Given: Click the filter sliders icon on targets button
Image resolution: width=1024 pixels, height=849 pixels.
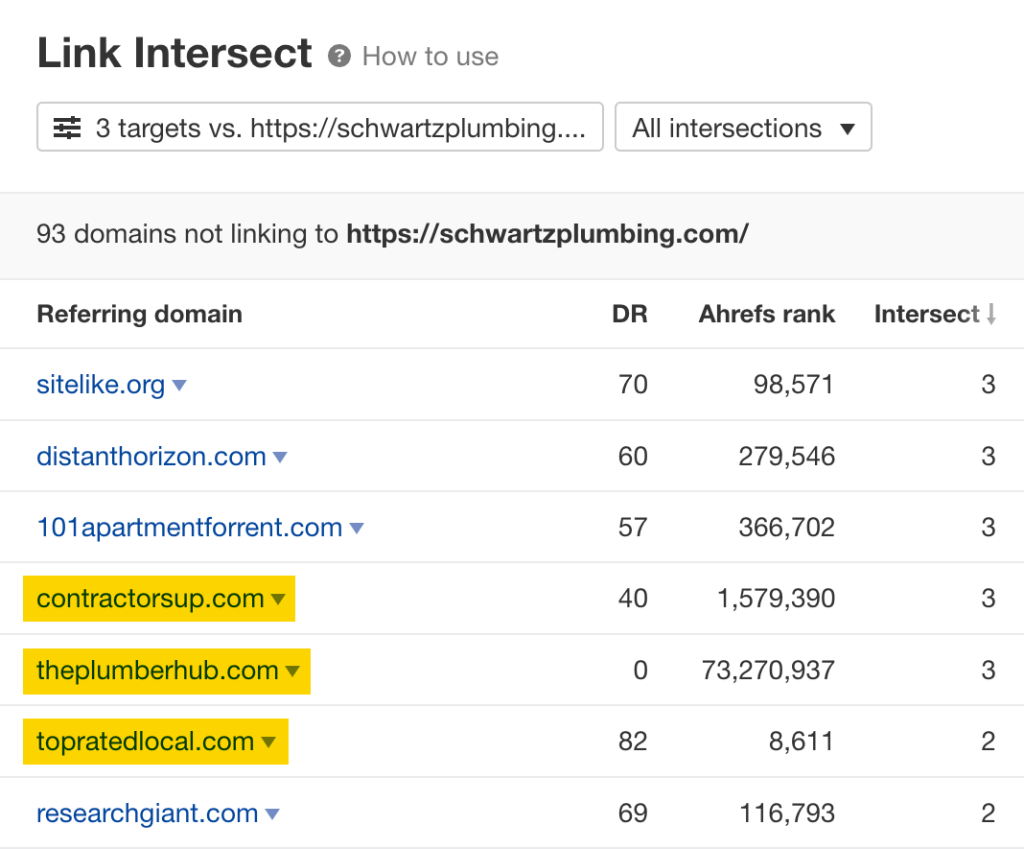Looking at the screenshot, I should tap(66, 127).
